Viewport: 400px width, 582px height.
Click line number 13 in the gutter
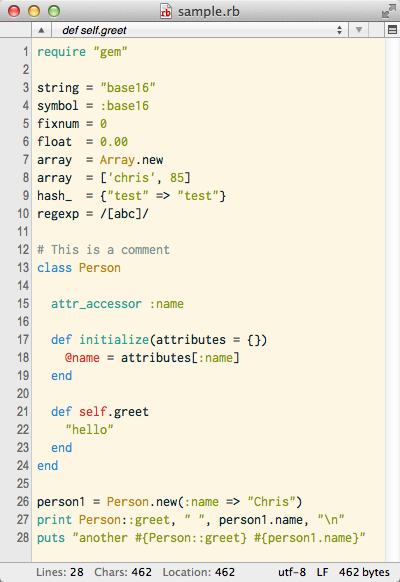23,267
